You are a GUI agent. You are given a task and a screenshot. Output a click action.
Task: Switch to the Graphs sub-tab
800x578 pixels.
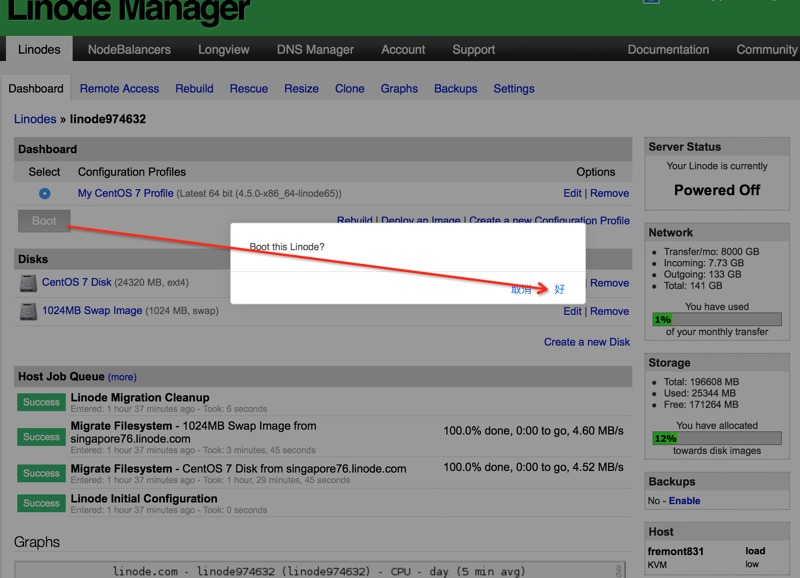399,89
